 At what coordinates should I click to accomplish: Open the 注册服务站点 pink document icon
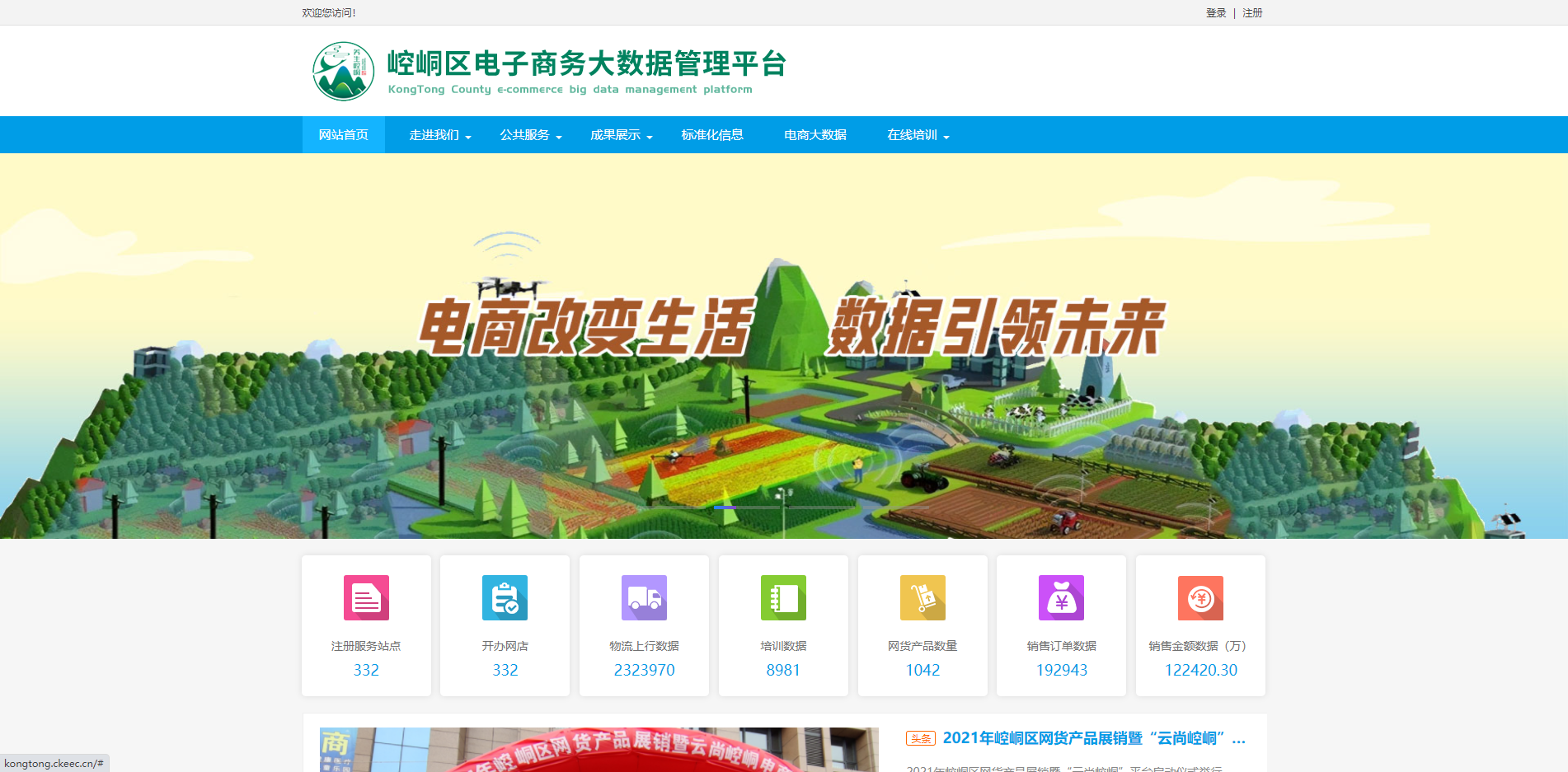pyautogui.click(x=366, y=597)
